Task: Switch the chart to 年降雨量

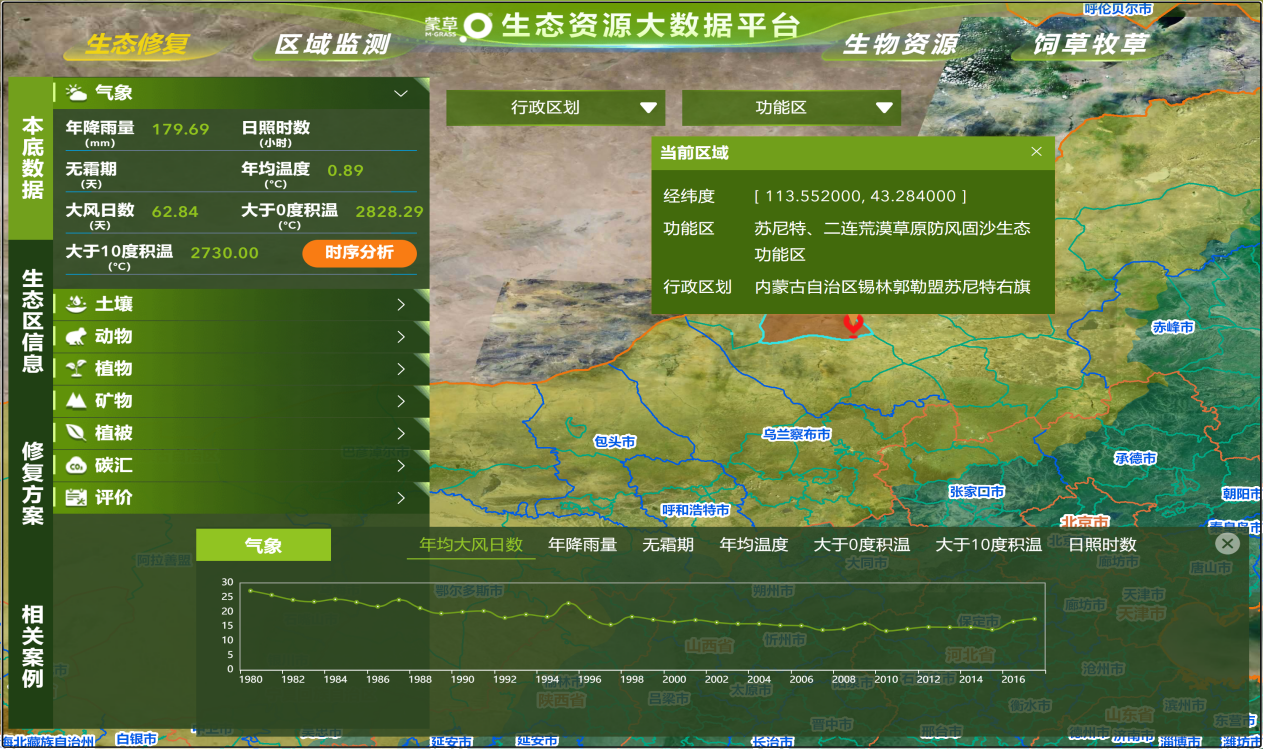Action: 577,545
